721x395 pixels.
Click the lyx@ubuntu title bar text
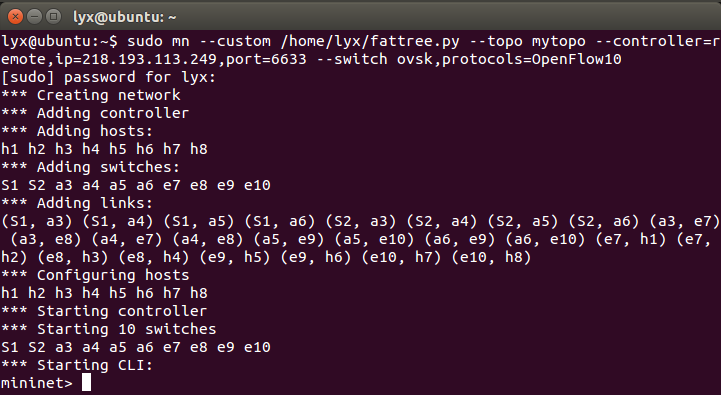click(x=125, y=17)
